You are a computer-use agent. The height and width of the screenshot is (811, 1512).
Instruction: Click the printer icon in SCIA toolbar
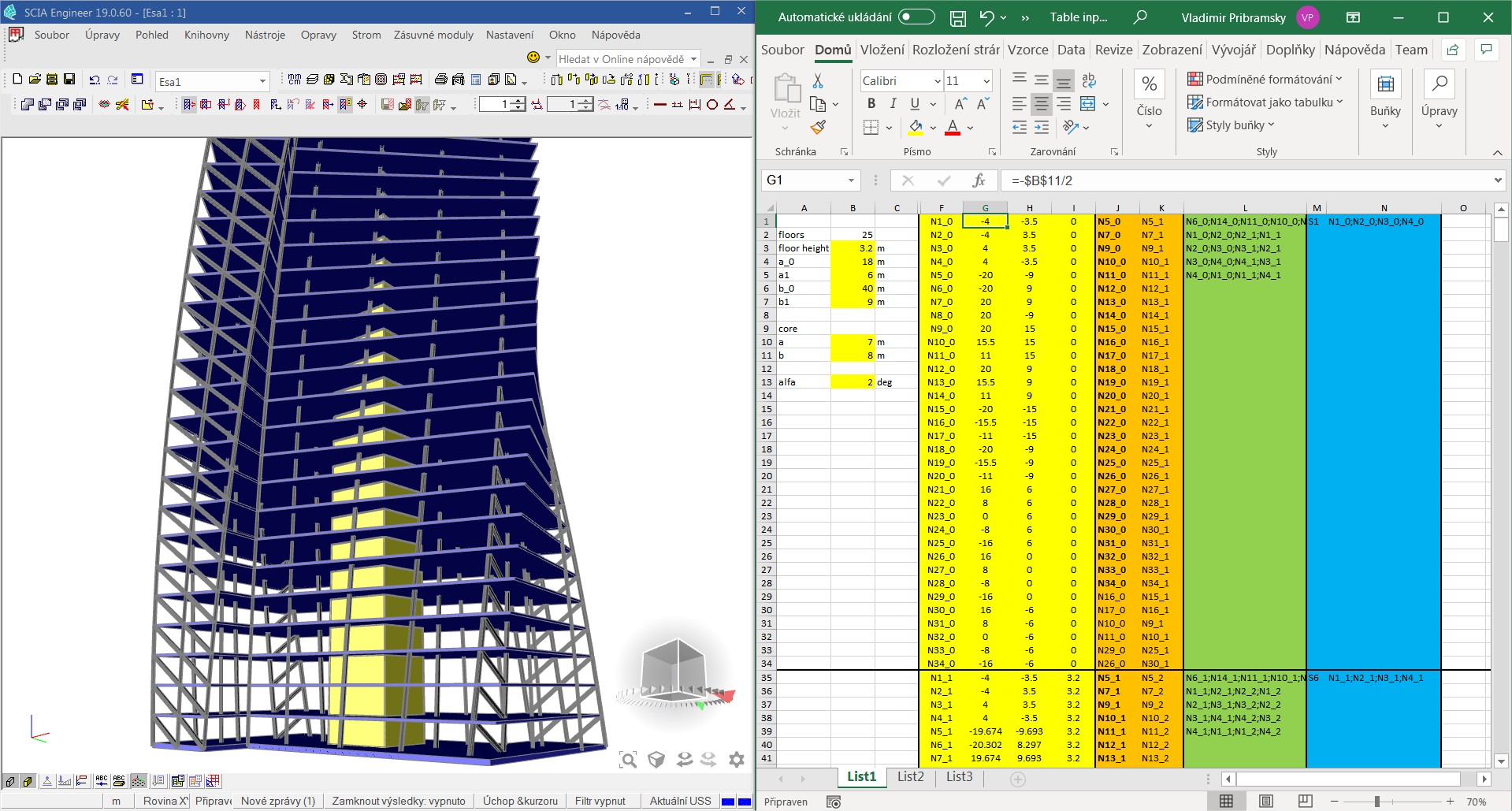tap(441, 80)
